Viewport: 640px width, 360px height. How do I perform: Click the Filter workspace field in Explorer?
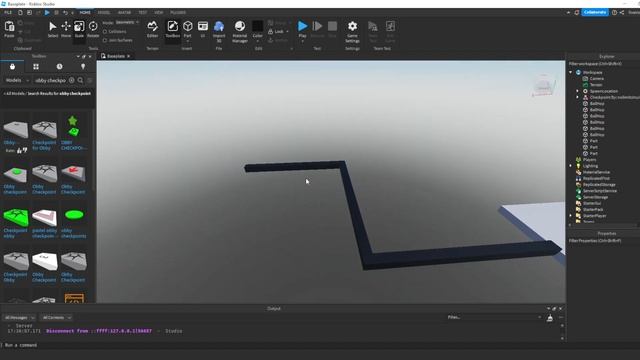603,64
